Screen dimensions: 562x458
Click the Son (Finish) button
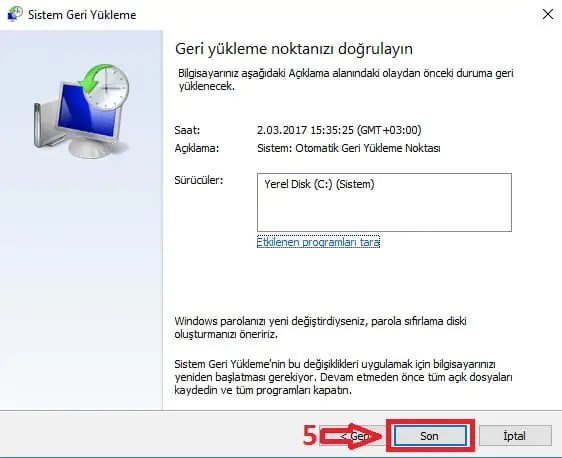pyautogui.click(x=430, y=436)
